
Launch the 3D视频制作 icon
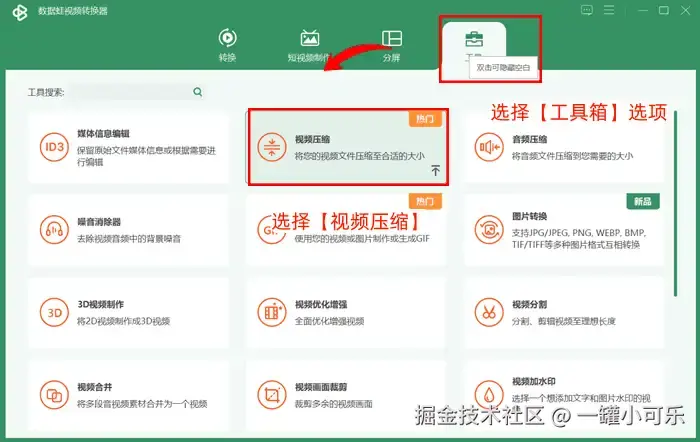tap(54, 313)
